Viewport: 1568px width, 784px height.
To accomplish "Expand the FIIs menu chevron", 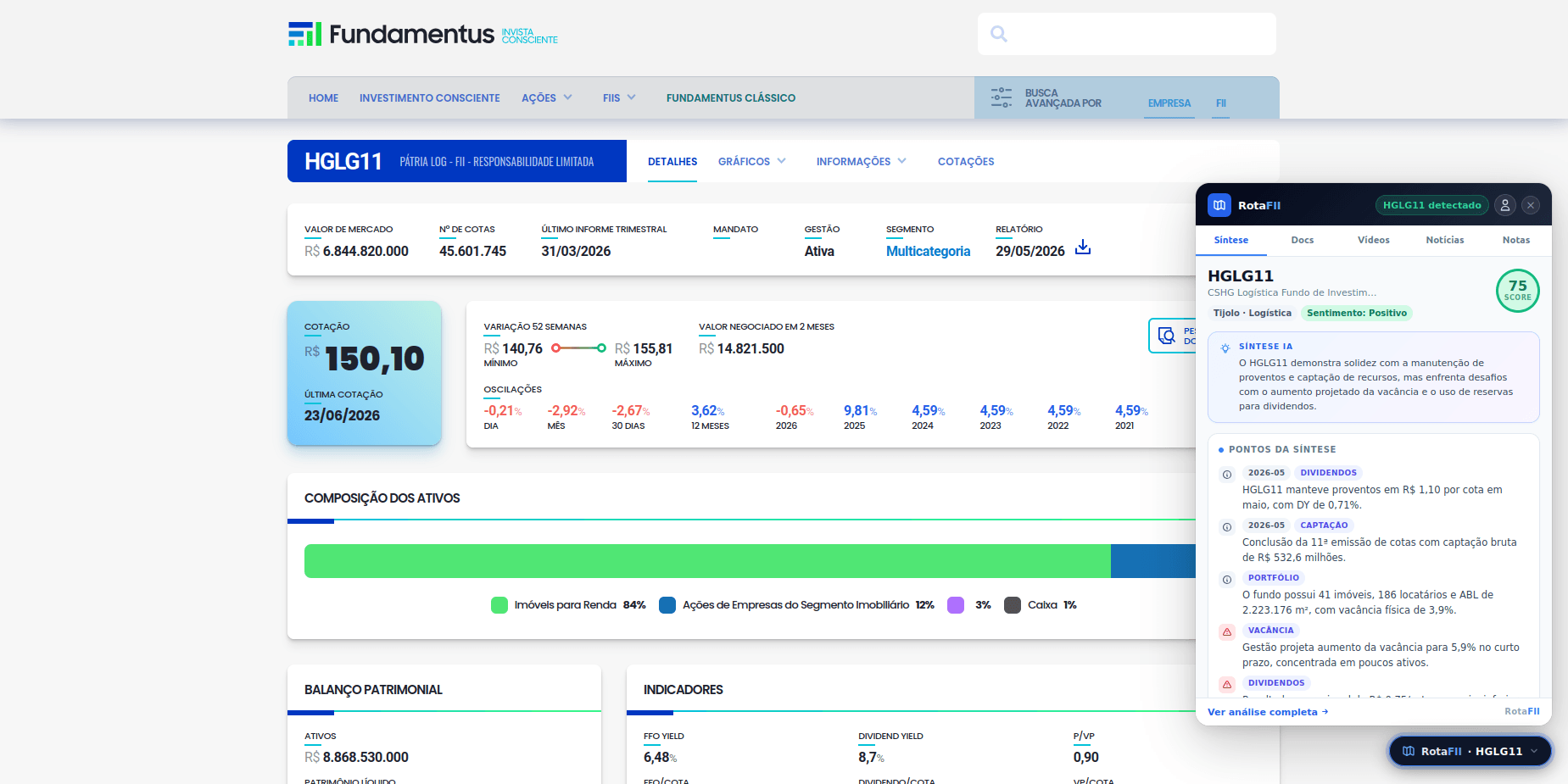I will pos(632,97).
